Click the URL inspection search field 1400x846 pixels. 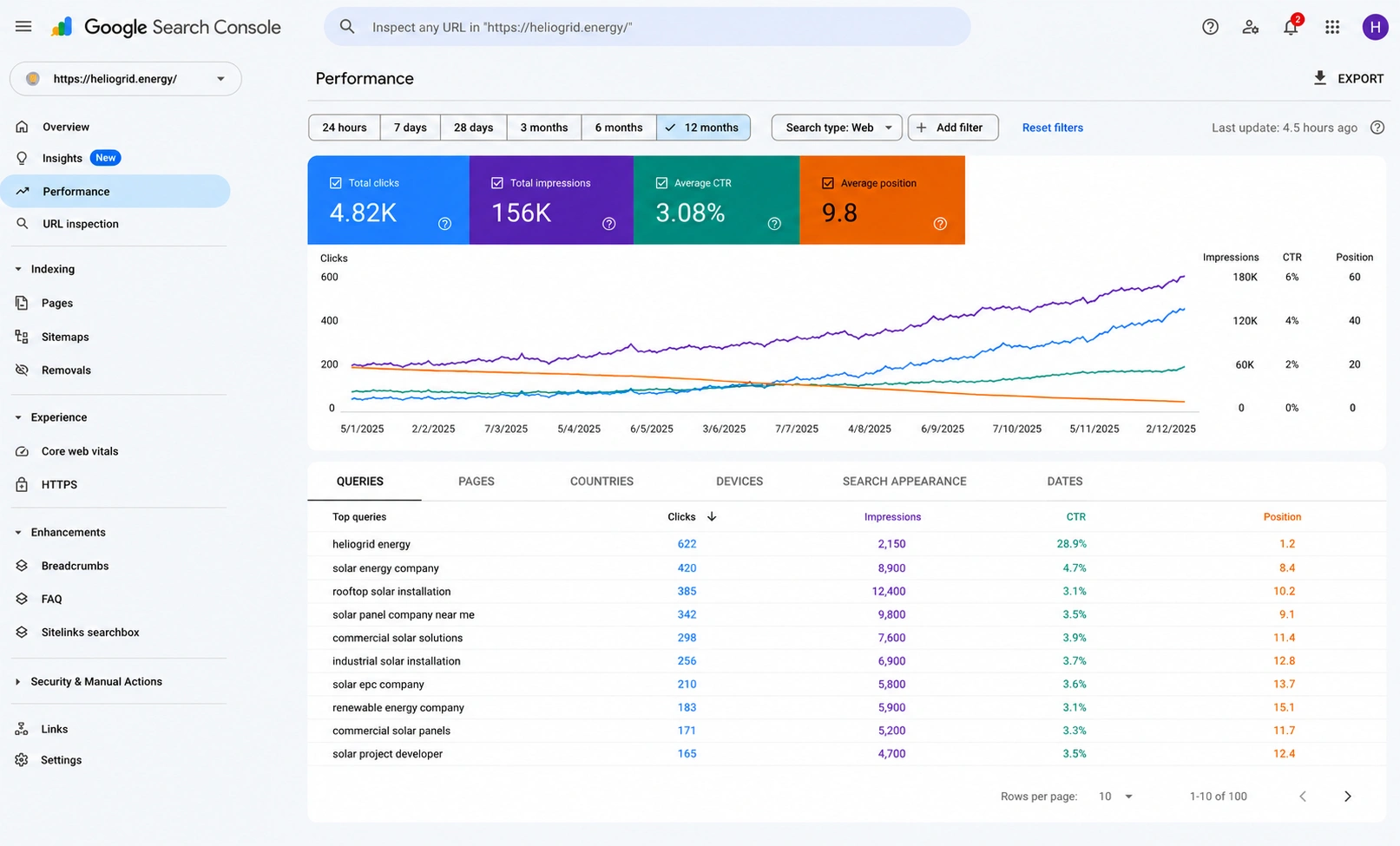pyautogui.click(x=647, y=27)
